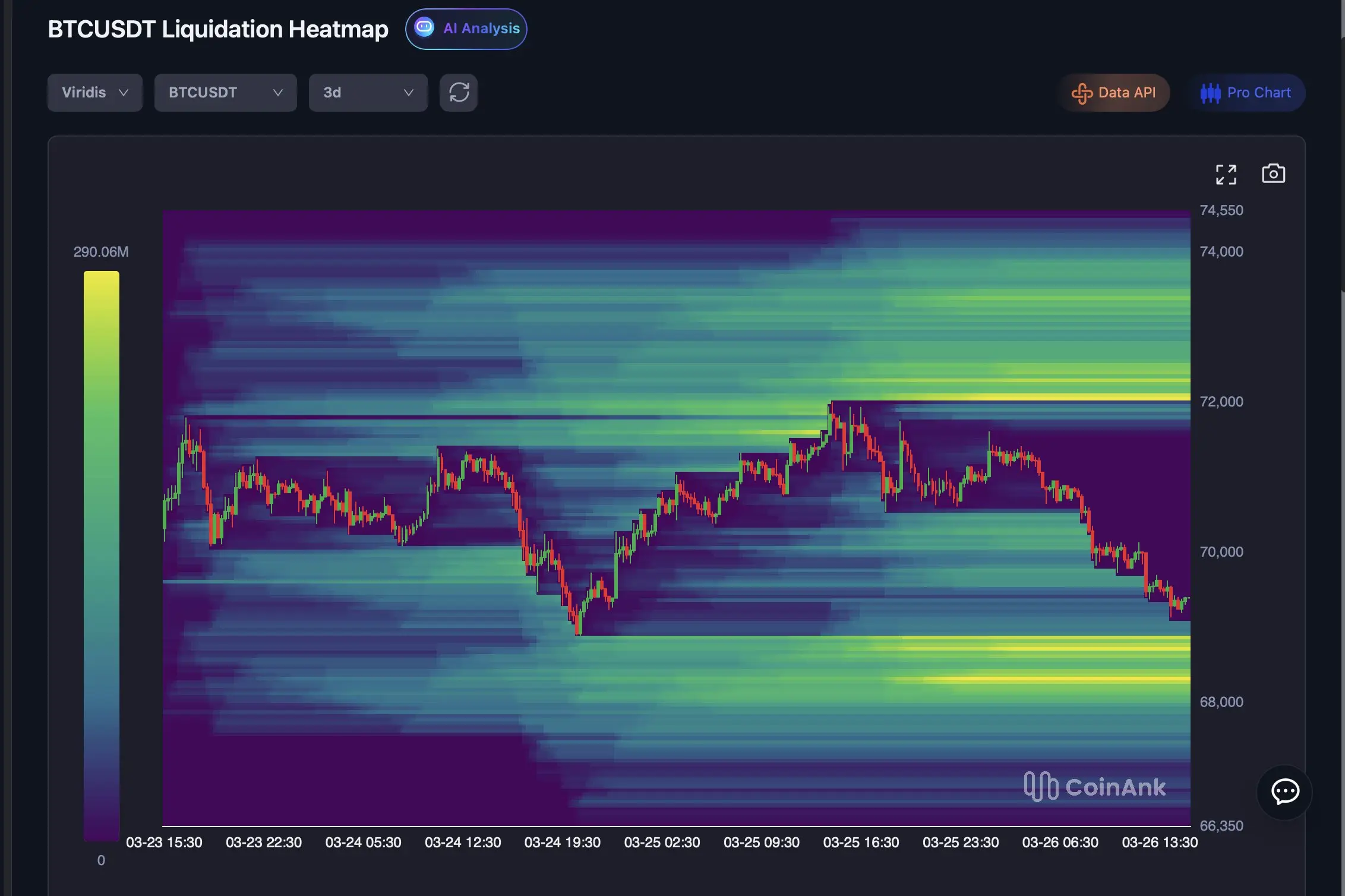The height and width of the screenshot is (896, 1345).
Task: Open fullscreen chart view icon
Action: [x=1226, y=175]
